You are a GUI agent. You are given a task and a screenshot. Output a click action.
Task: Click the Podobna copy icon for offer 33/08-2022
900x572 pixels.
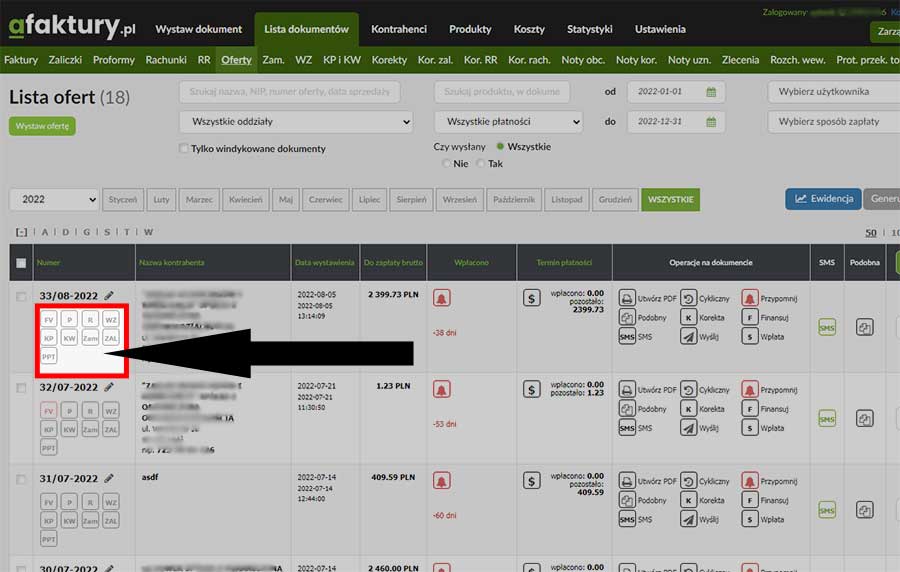(x=864, y=327)
